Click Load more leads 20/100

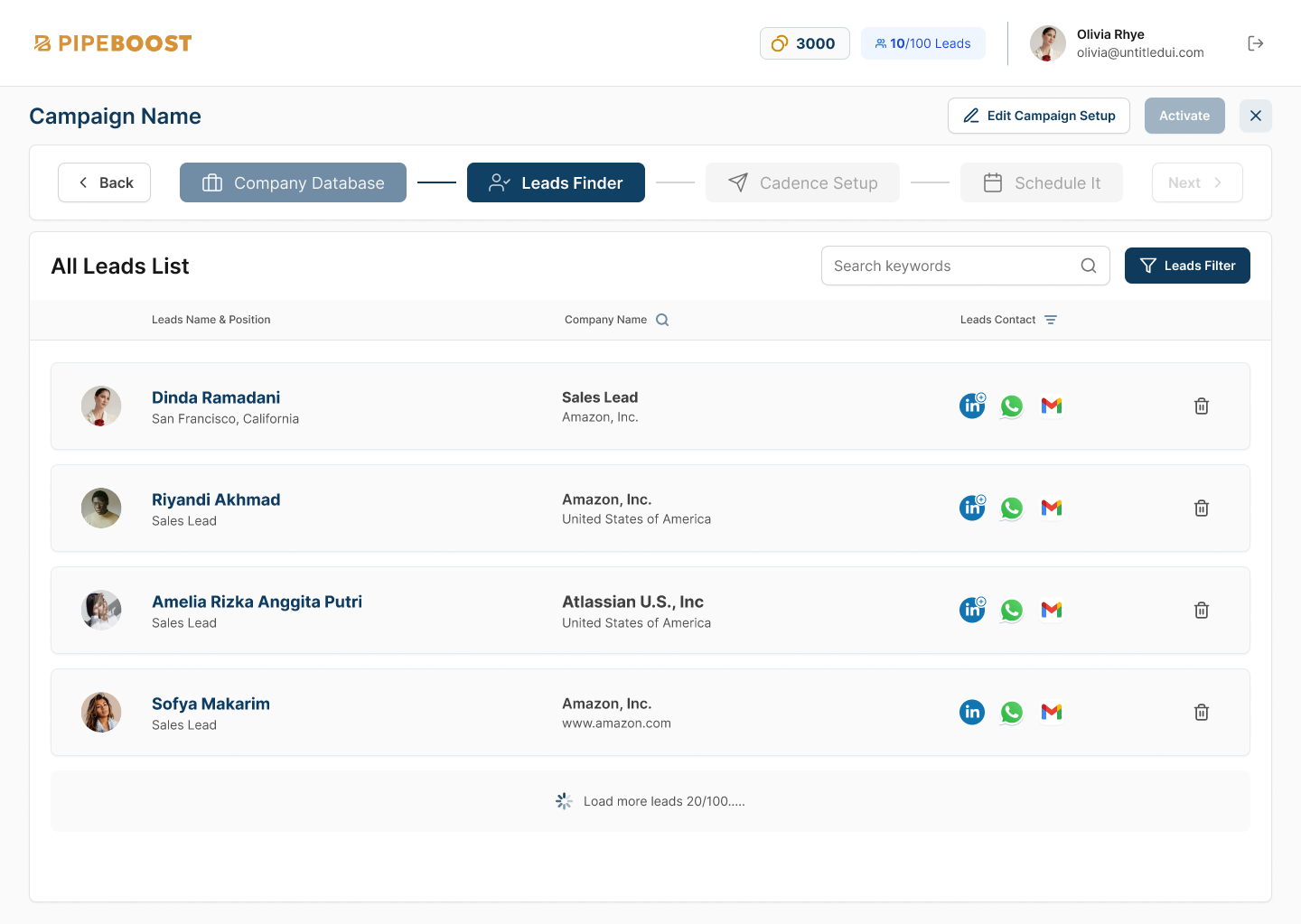pyautogui.click(x=650, y=801)
